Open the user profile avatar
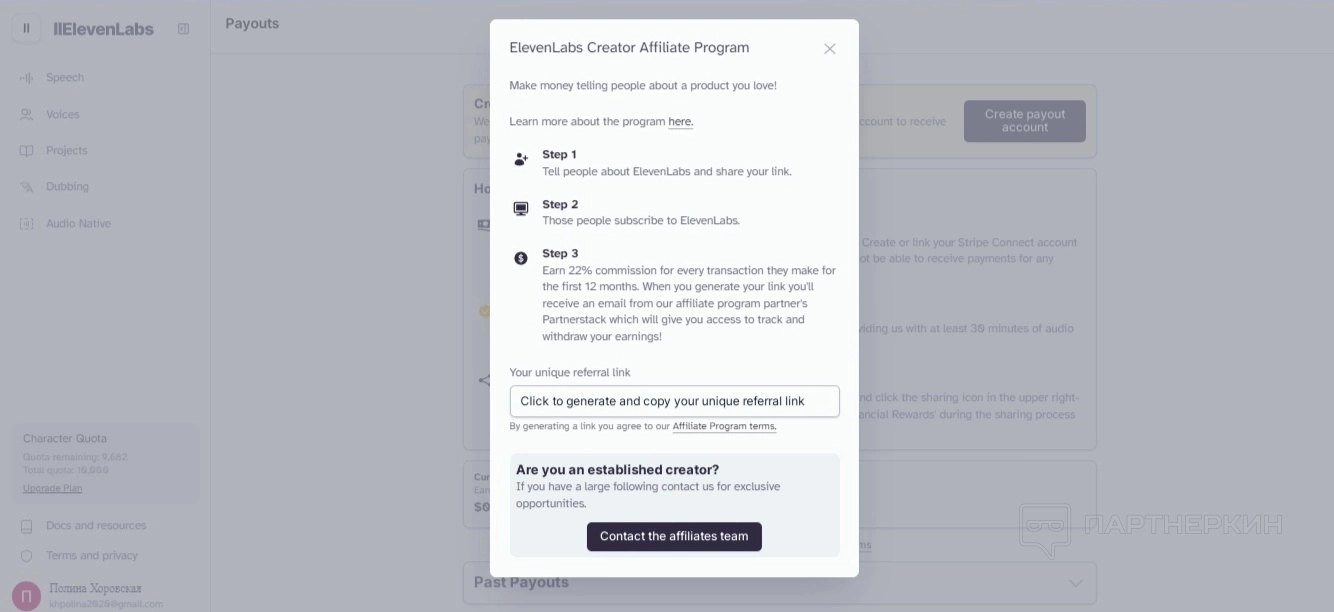The width and height of the screenshot is (1334, 612). pos(27,596)
